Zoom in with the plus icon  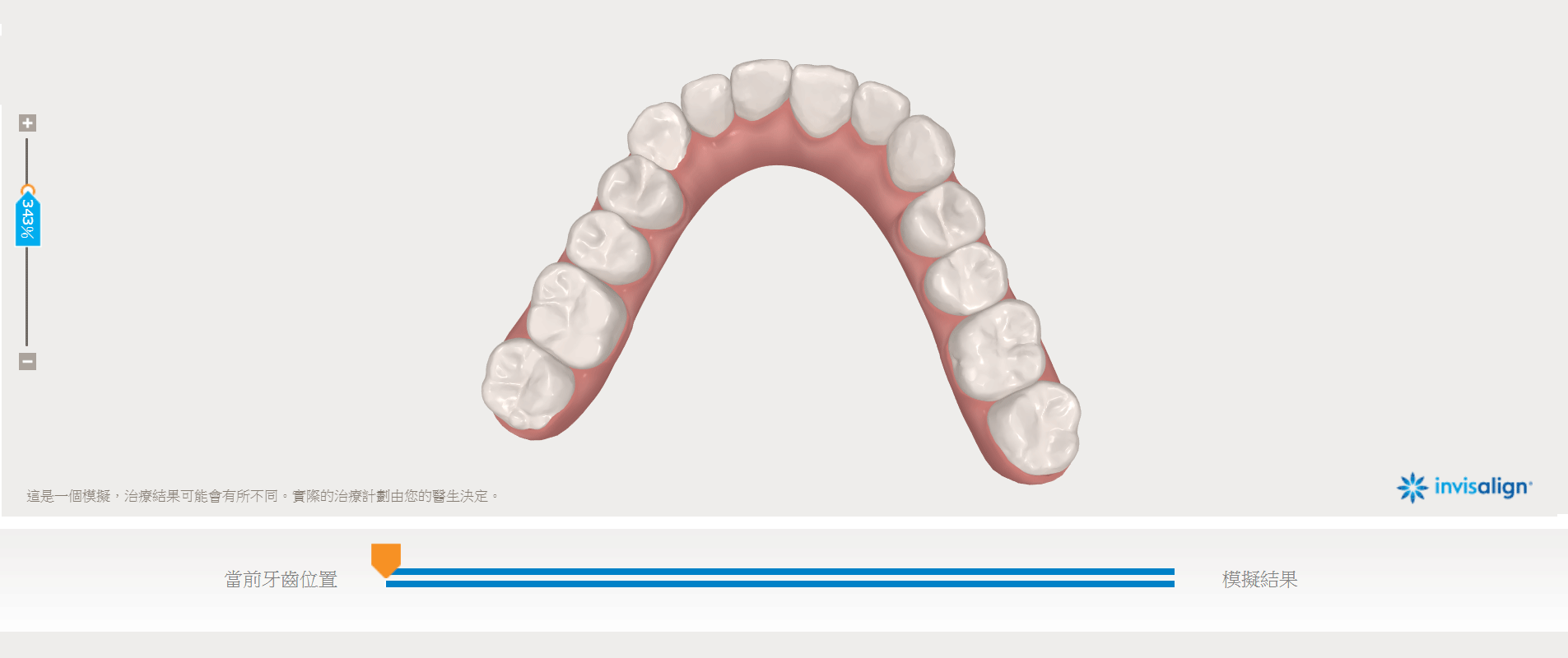pos(27,123)
